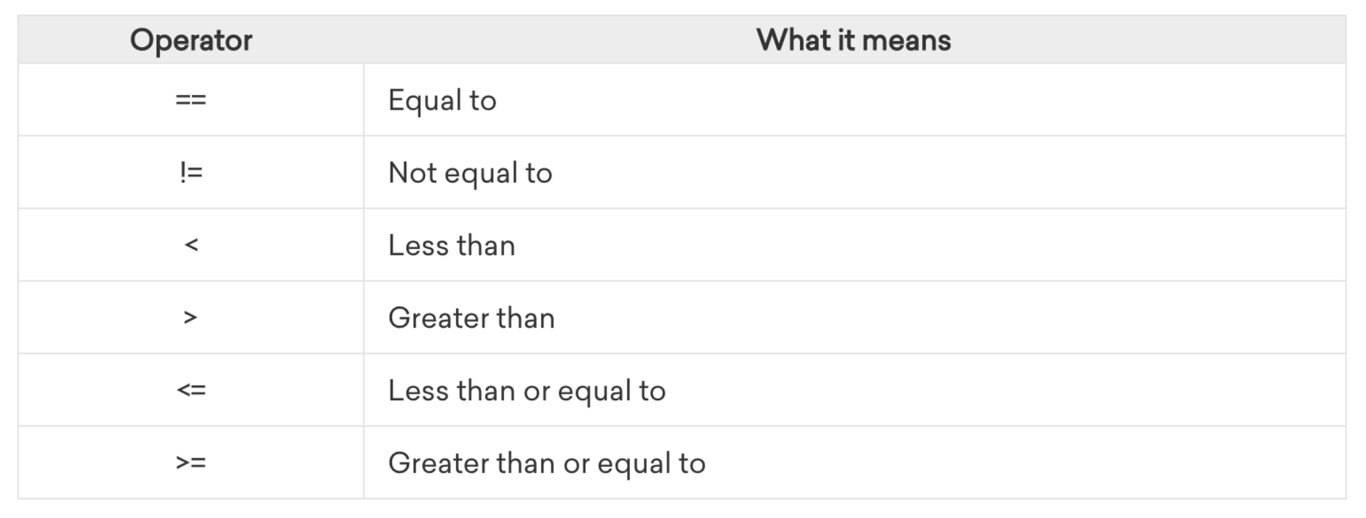Click 'or' in 'Greater than or equal to'
The width and height of the screenshot is (1366, 518).
click(x=577, y=464)
